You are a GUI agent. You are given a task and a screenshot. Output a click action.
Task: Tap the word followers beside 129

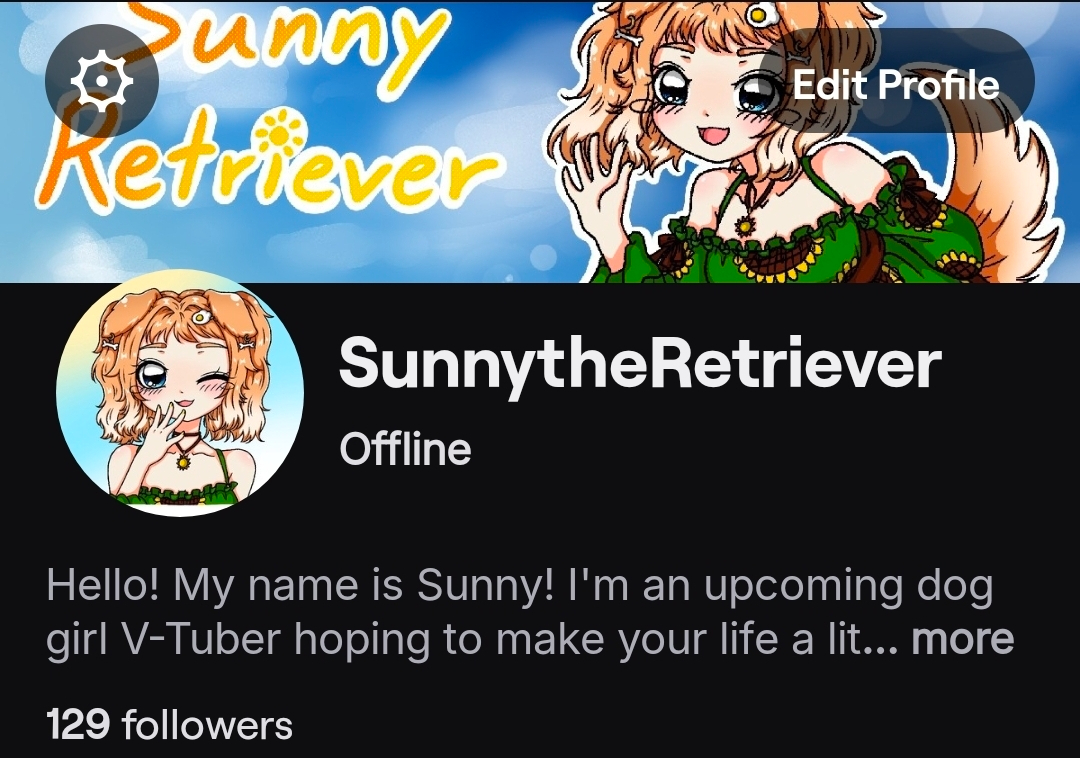pos(207,725)
